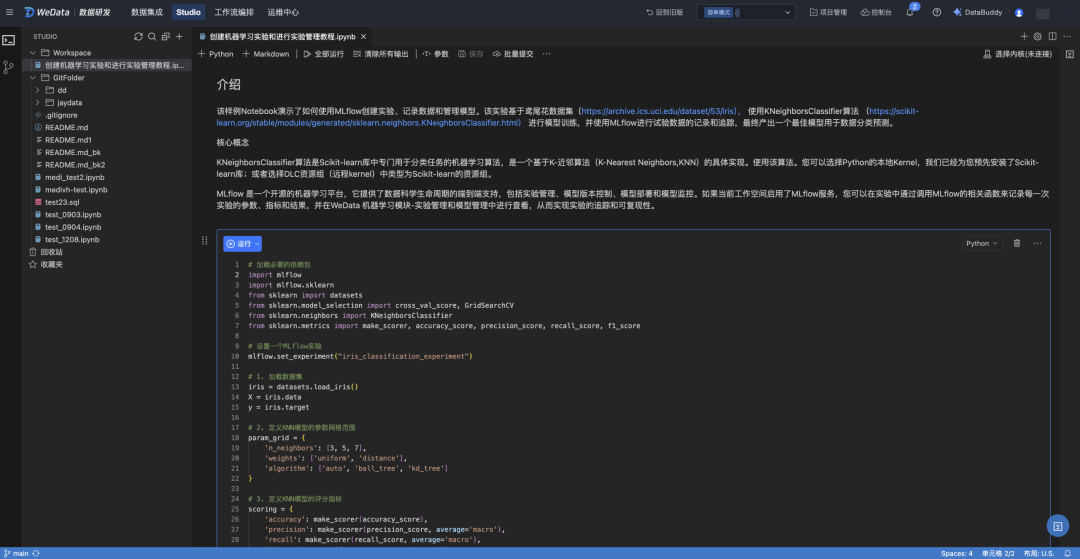Add a Python cell
This screenshot has width=1080, height=559.
click(216, 54)
